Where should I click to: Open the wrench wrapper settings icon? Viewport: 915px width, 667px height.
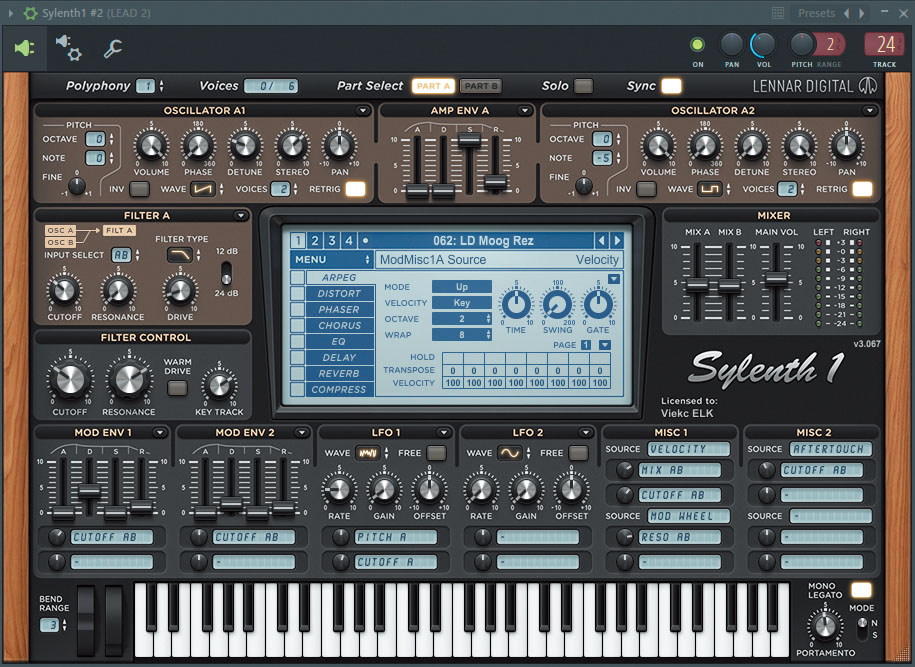pyautogui.click(x=113, y=48)
